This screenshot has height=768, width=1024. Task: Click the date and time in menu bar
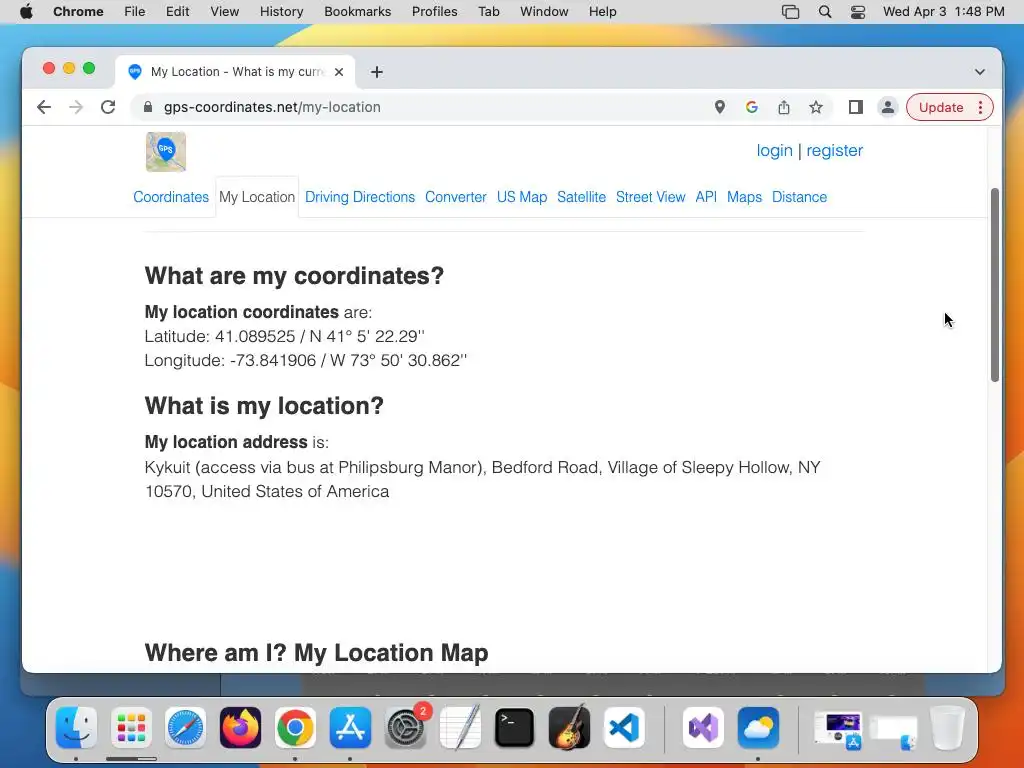[x=944, y=12]
